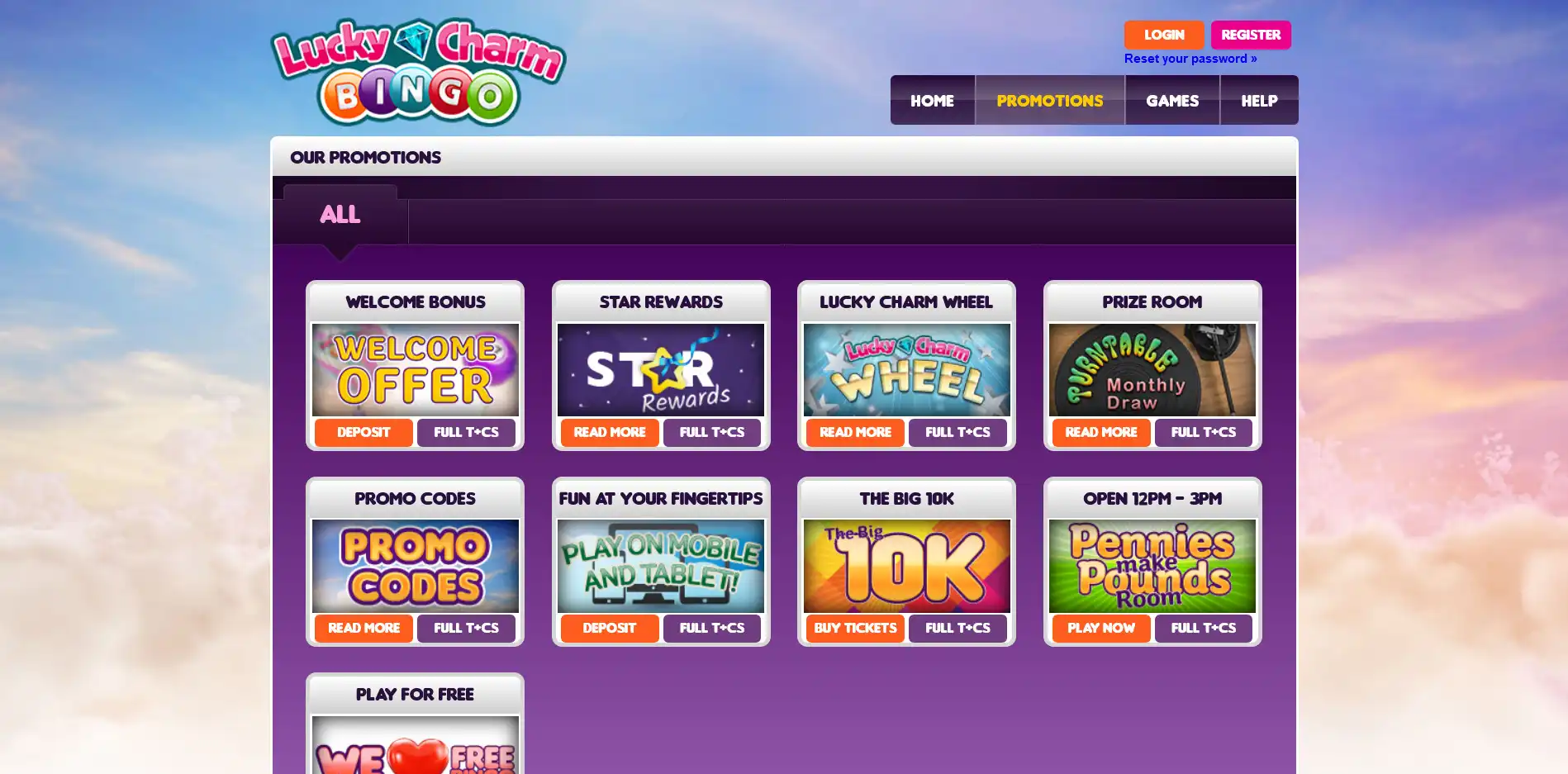Open the Welcome Offer promotion image
Screen dimensions: 1568x774
pos(416,369)
